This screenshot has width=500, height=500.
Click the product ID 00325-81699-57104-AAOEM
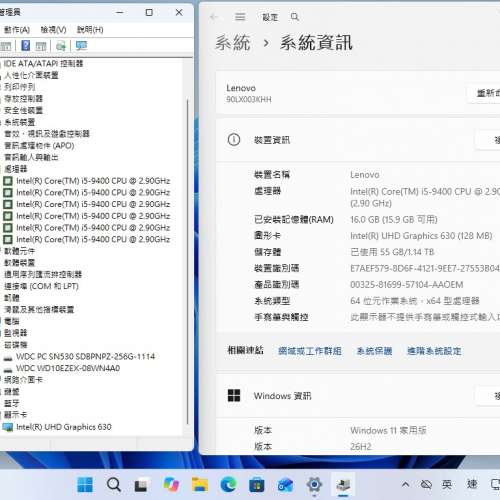(x=407, y=285)
